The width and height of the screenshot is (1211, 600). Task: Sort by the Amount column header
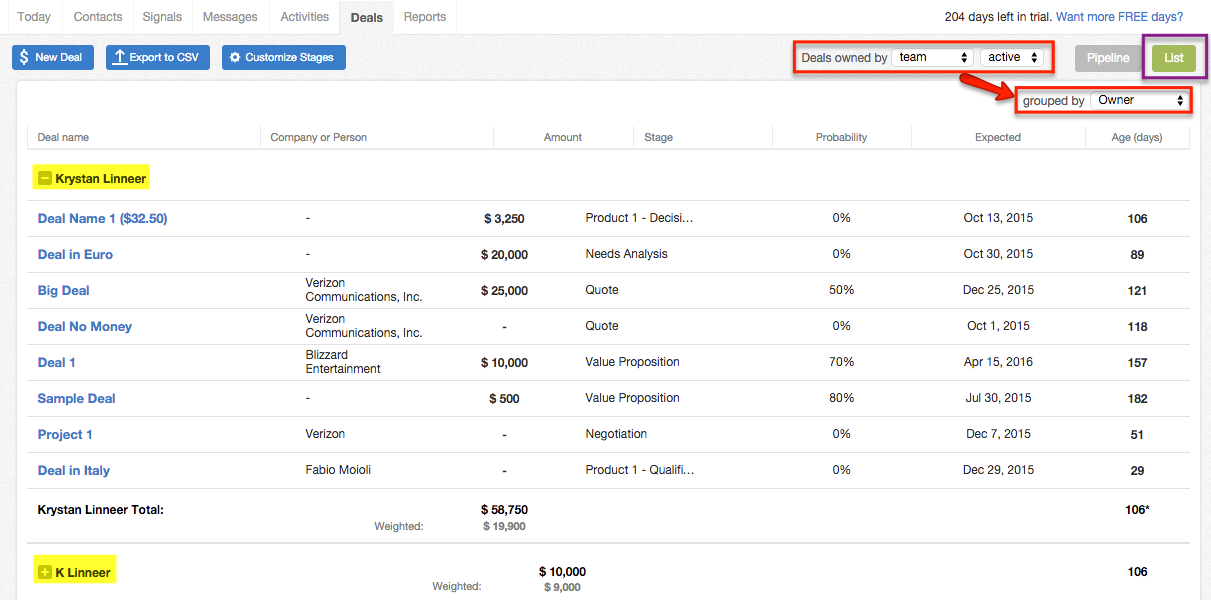click(x=563, y=137)
